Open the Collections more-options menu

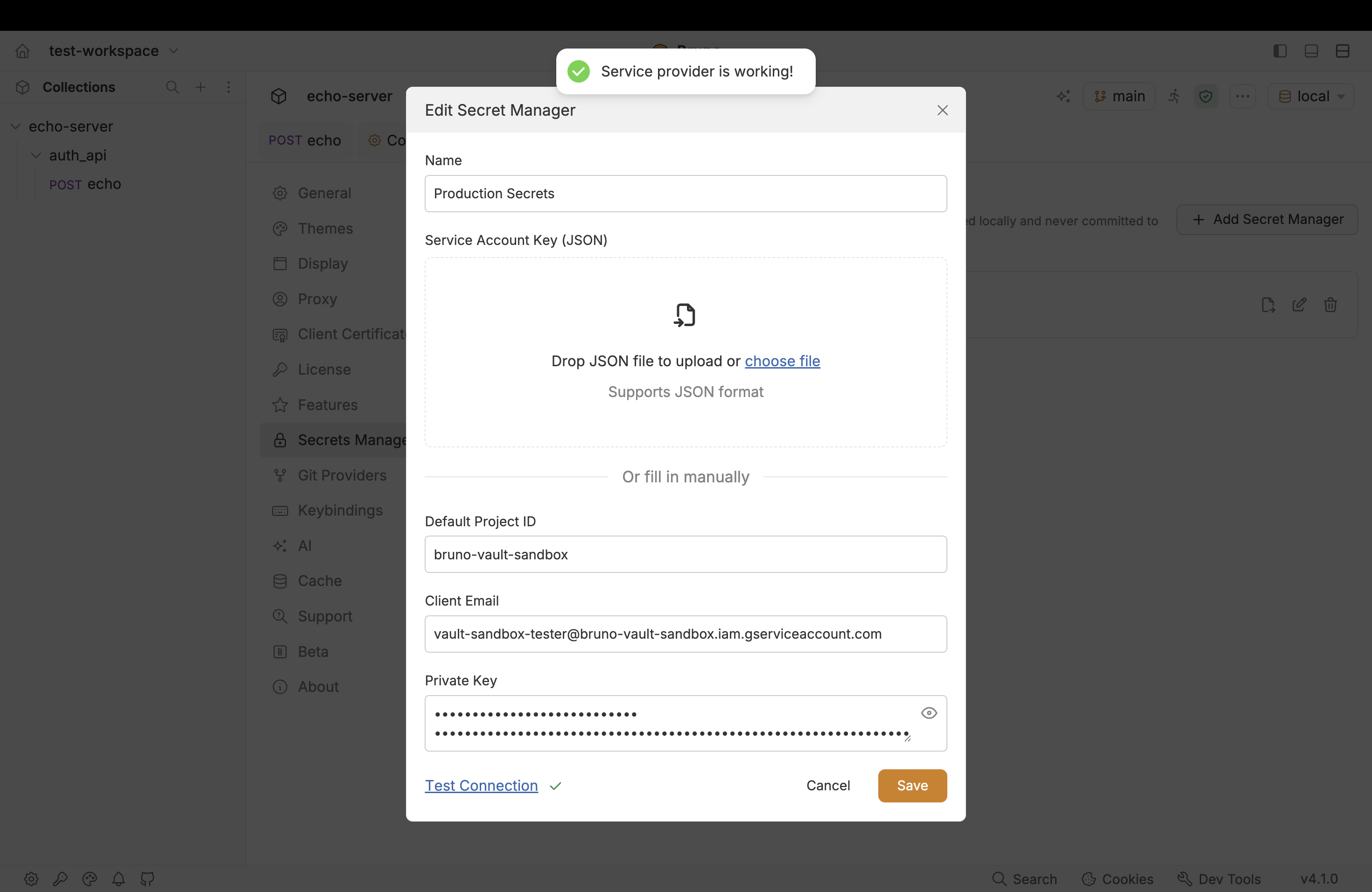tap(228, 87)
